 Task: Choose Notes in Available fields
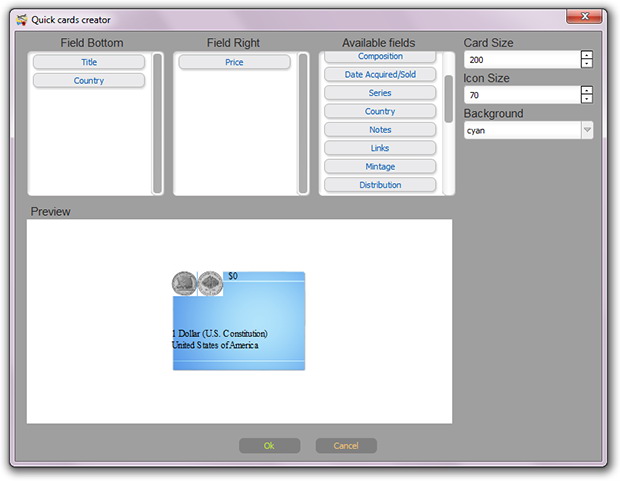tap(380, 130)
